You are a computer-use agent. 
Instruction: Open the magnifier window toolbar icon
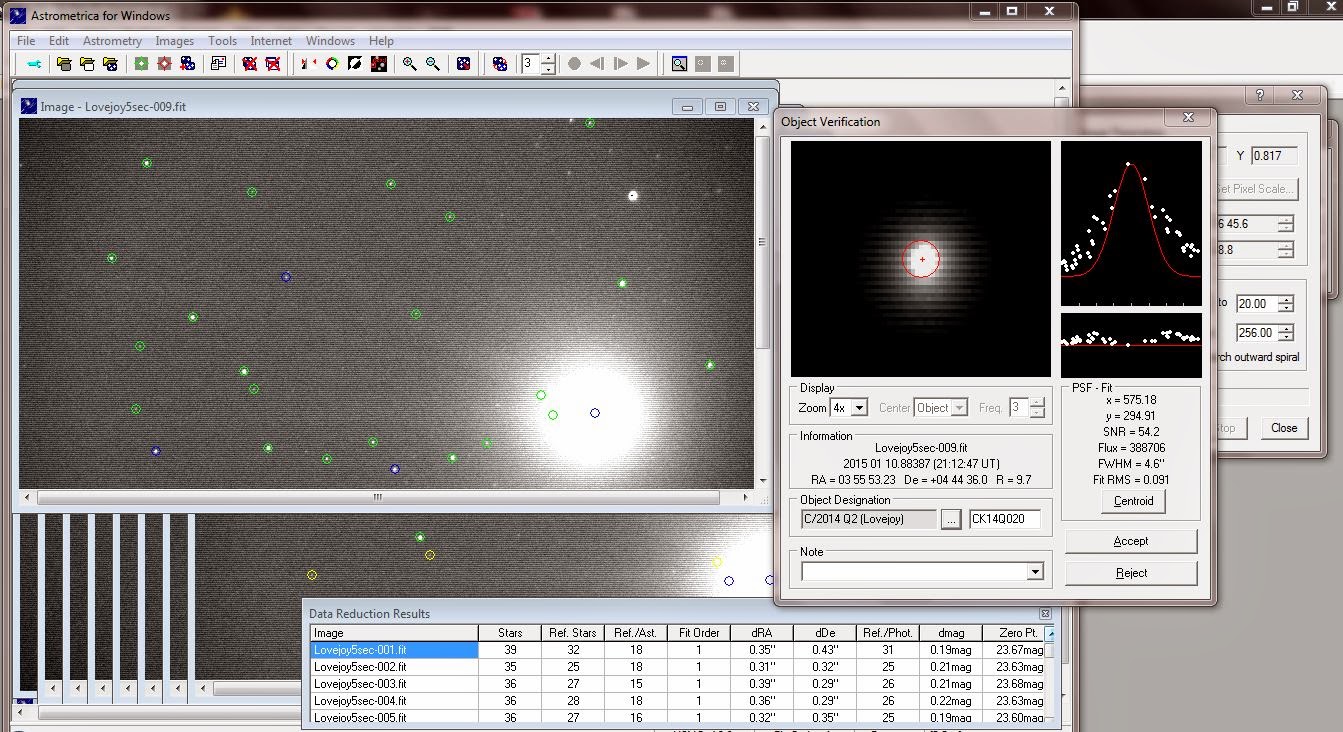[x=679, y=64]
